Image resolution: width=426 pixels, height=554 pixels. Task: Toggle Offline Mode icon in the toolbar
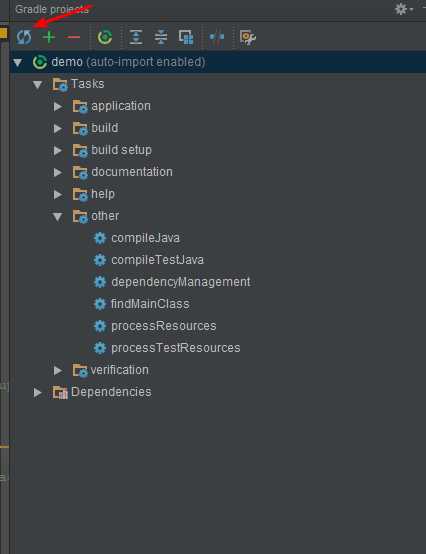click(x=217, y=37)
